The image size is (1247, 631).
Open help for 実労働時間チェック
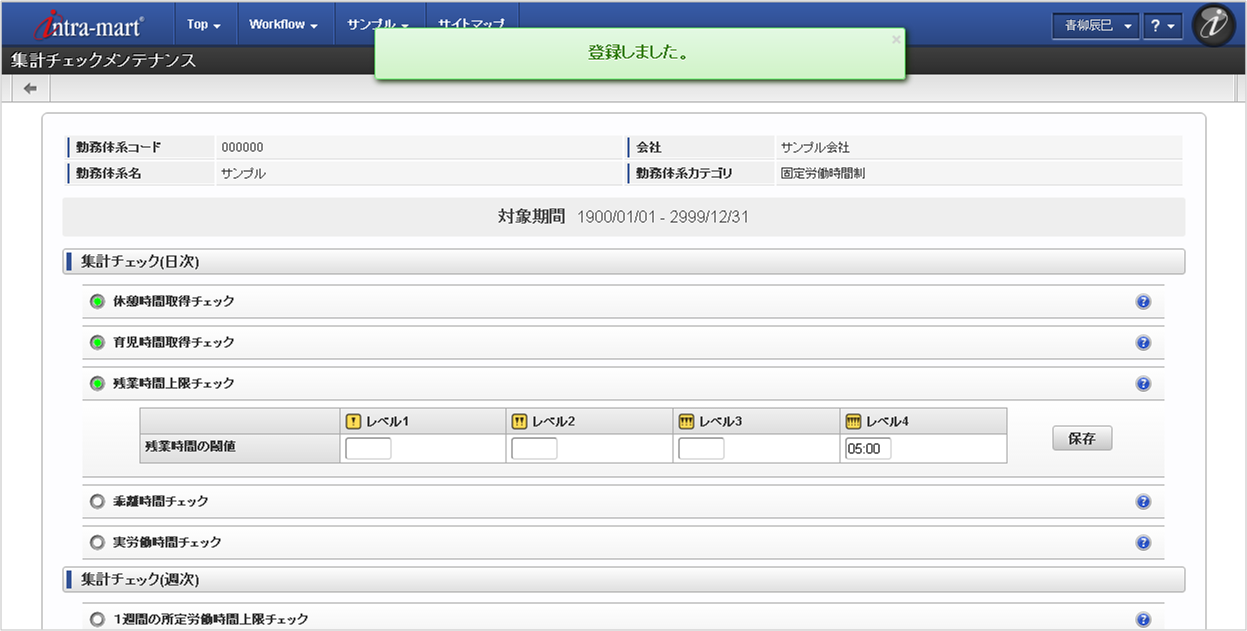pyautogui.click(x=1143, y=543)
